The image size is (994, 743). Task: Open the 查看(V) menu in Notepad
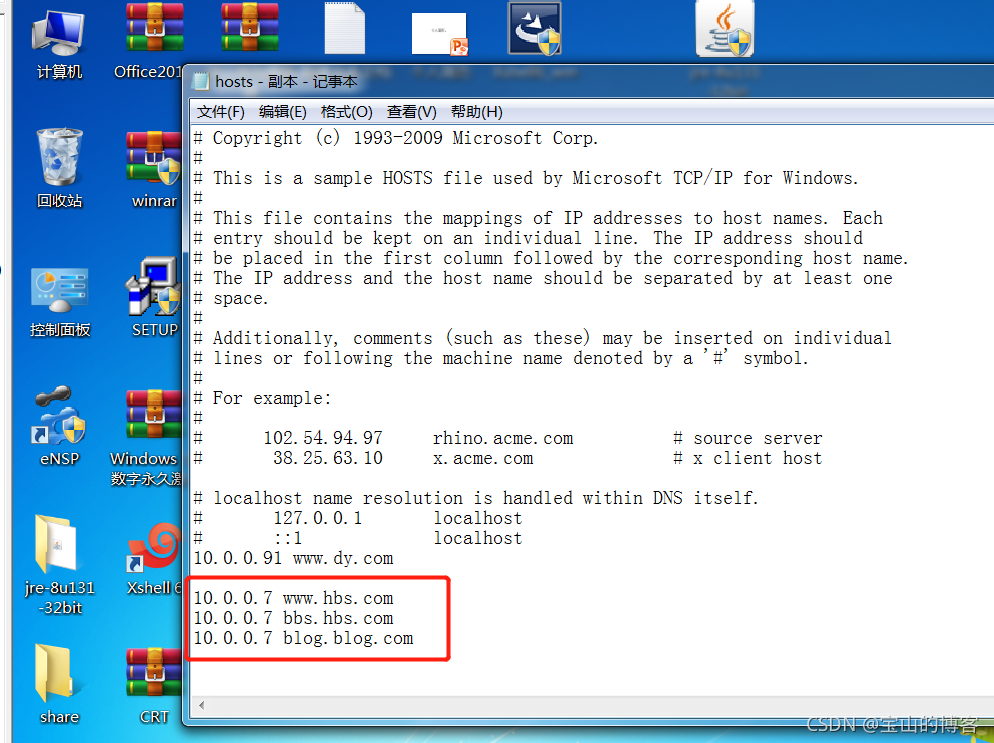point(411,112)
